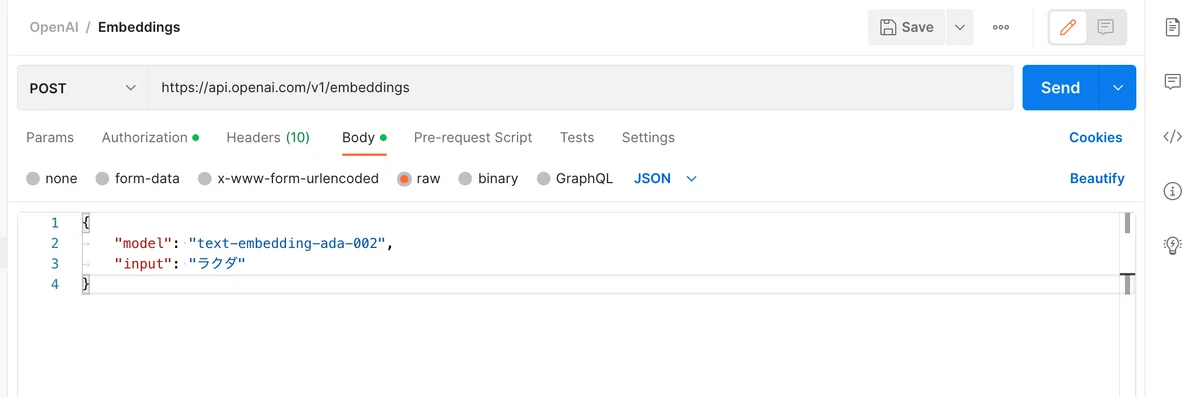Select the none body type
Image resolution: width=1200 pixels, height=397 pixels.
[52, 179]
